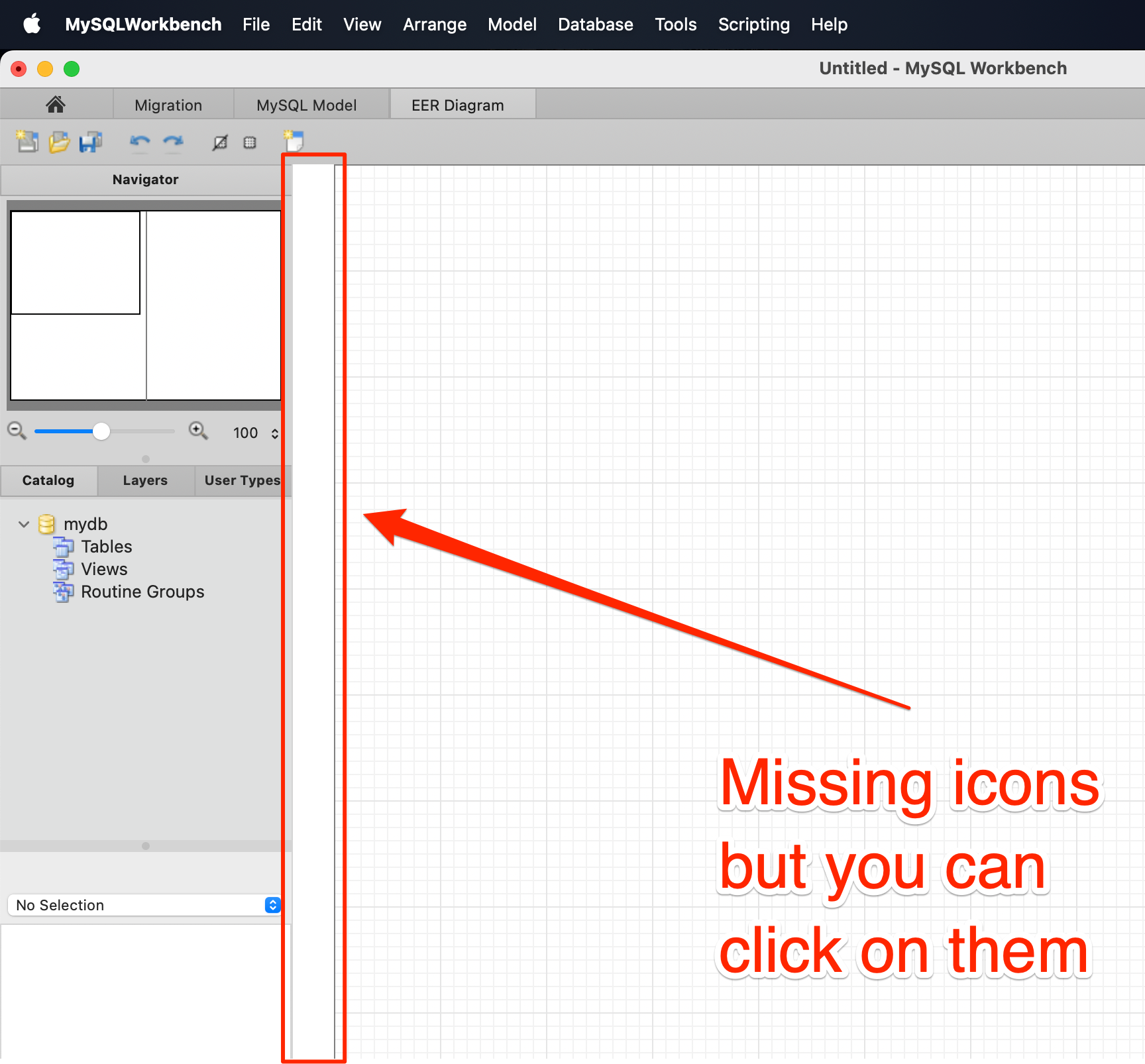The height and width of the screenshot is (1064, 1145).
Task: Zoom in with the plus magnifier
Action: pos(198,431)
